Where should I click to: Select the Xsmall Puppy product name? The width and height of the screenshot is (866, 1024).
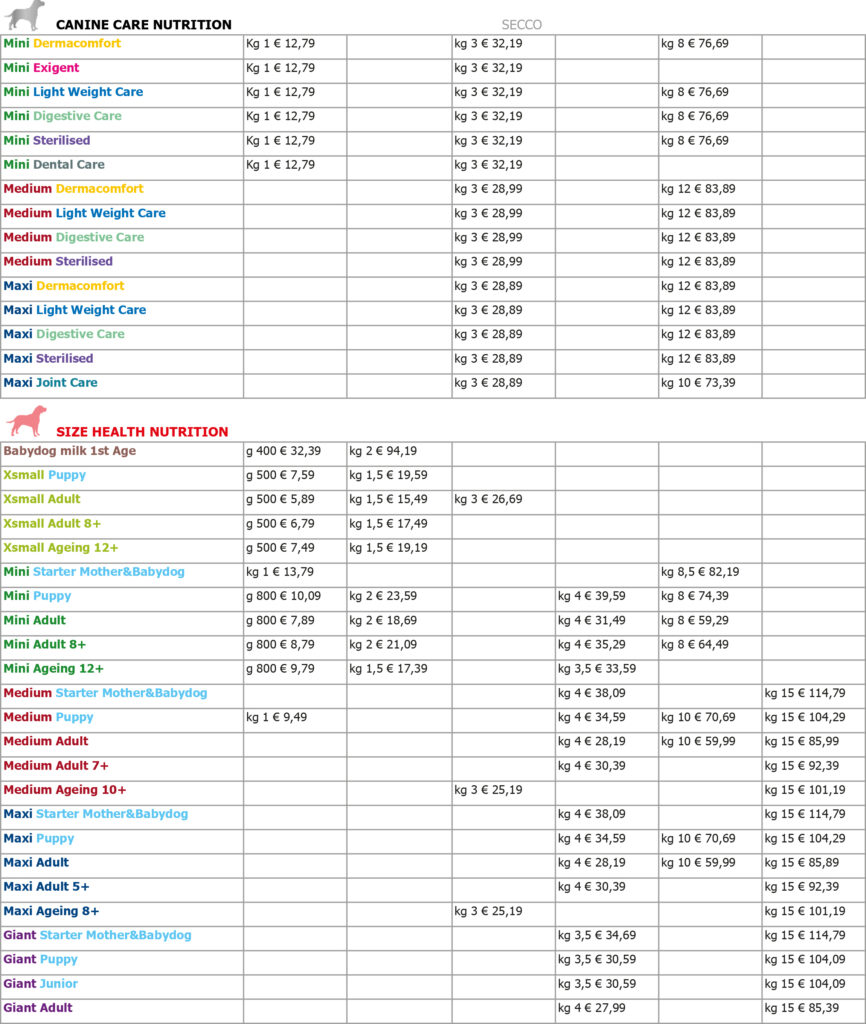point(44,475)
